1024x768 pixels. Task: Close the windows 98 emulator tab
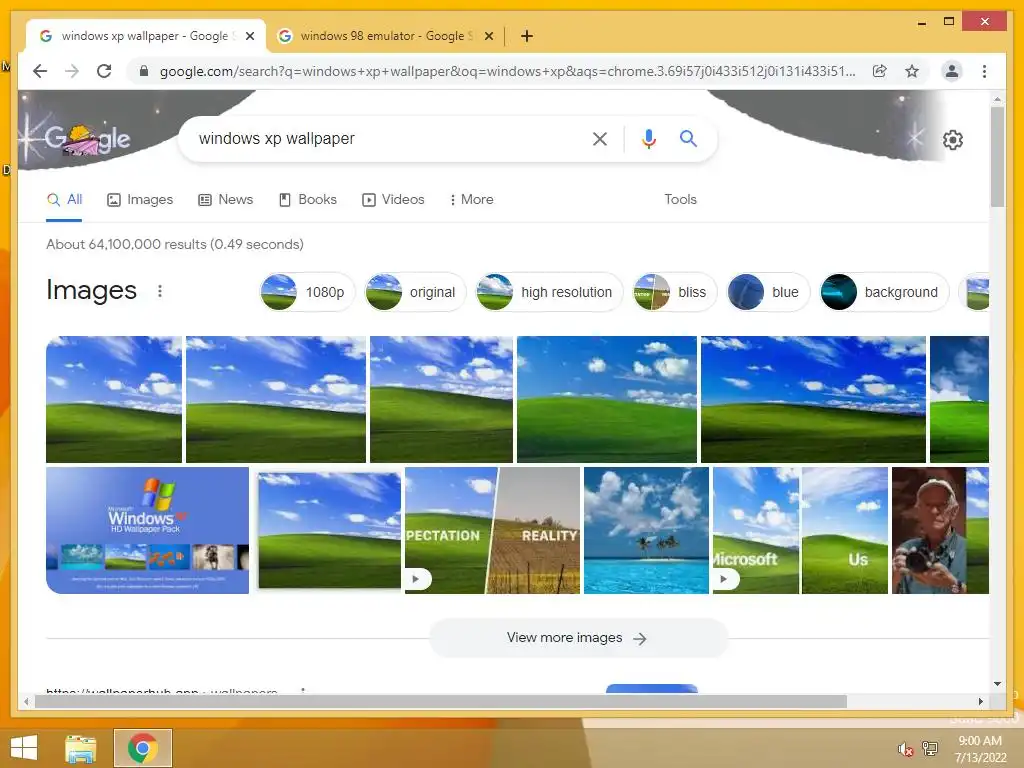(x=488, y=36)
